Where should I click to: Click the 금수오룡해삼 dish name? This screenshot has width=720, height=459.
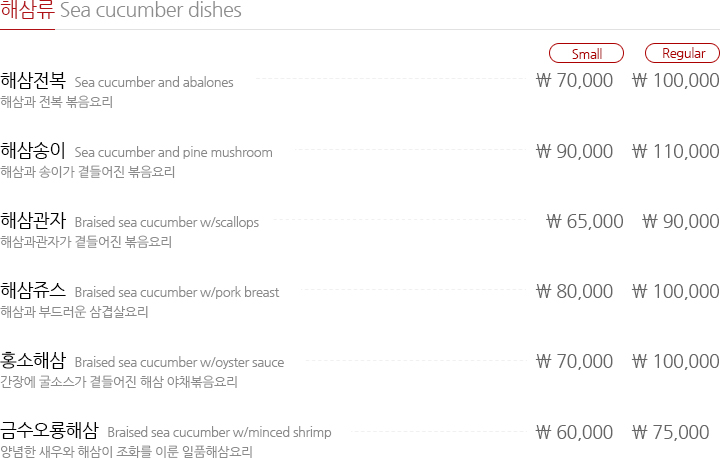50,431
